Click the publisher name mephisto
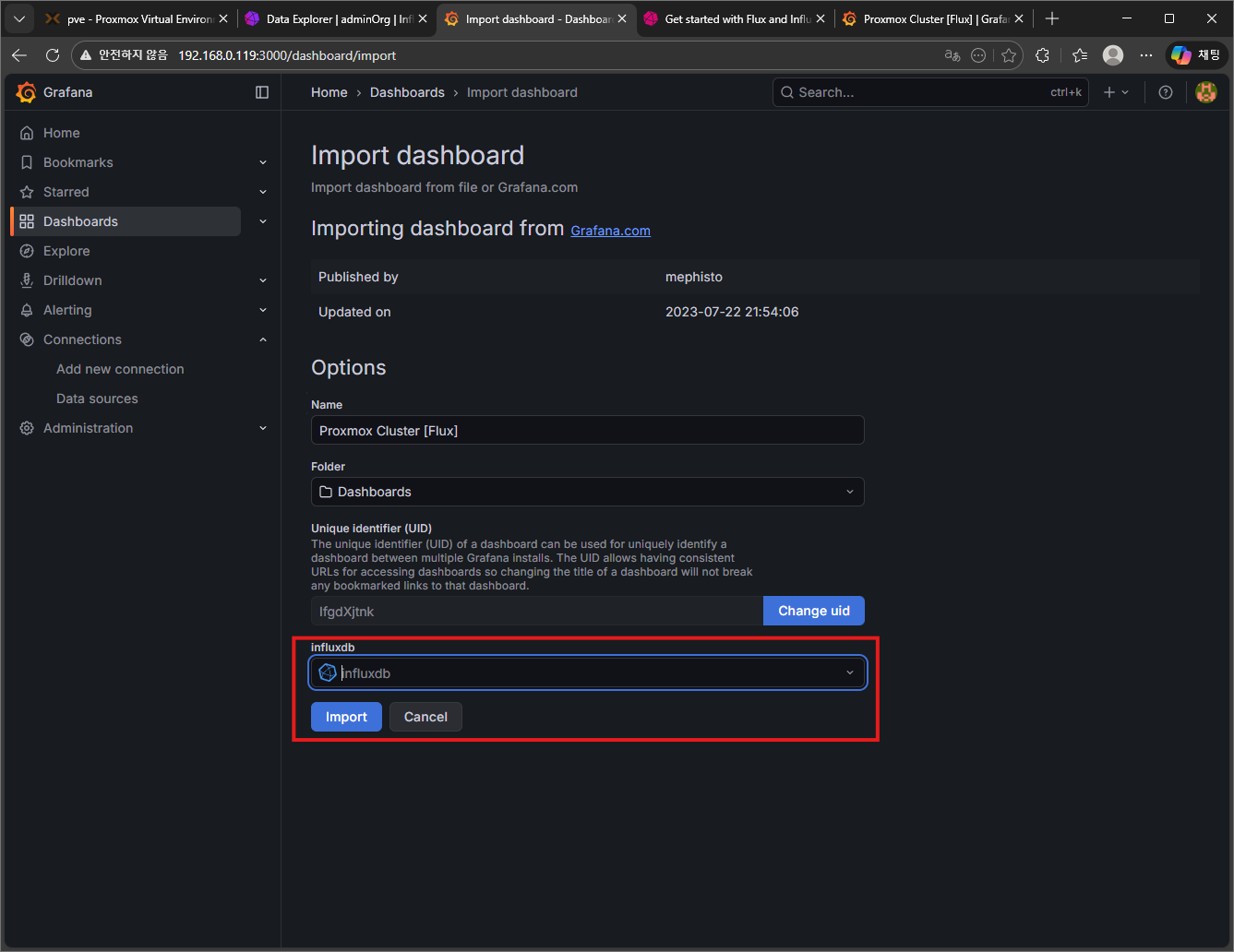1234x952 pixels. (x=694, y=277)
